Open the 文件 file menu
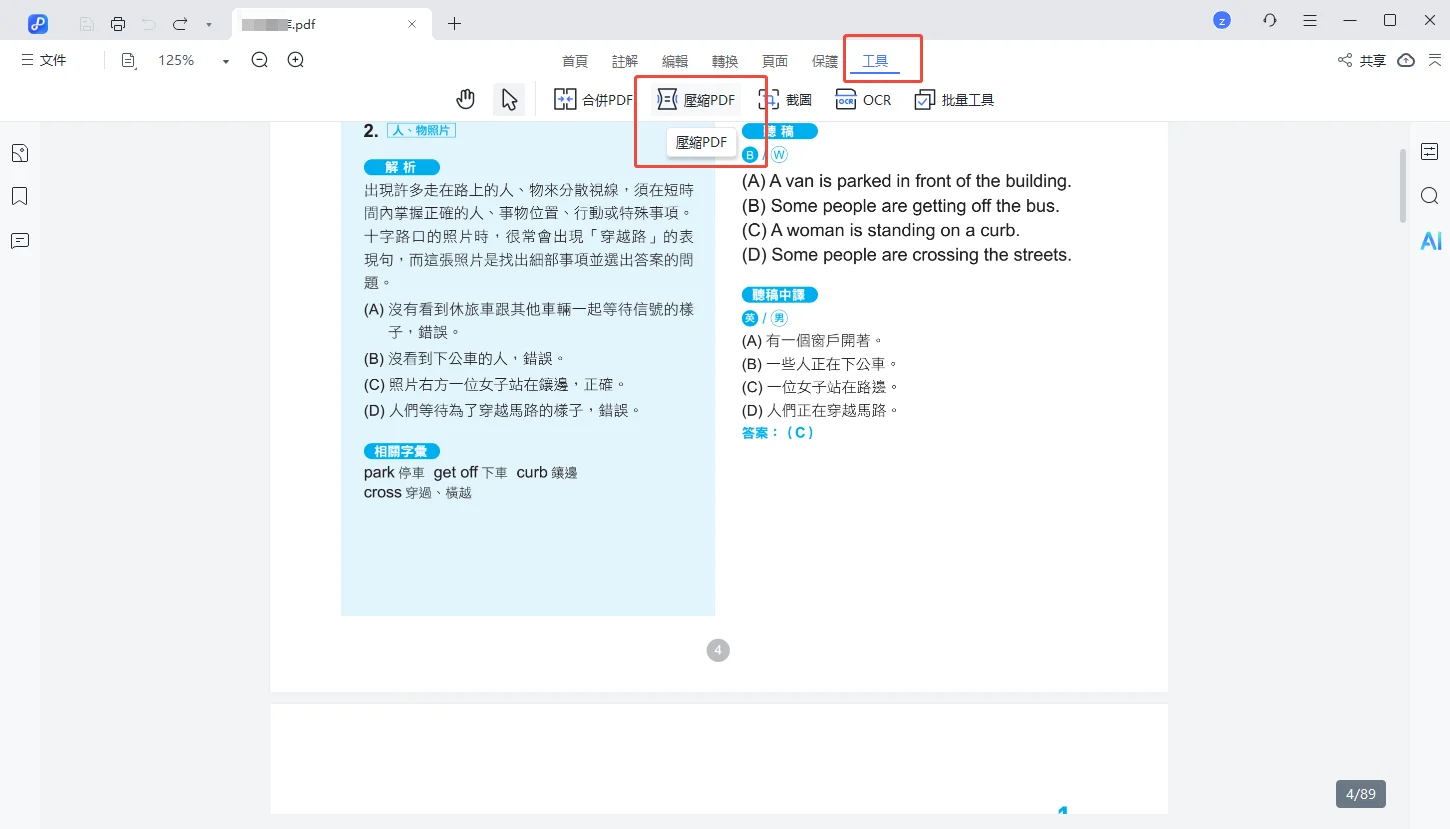 tap(44, 60)
